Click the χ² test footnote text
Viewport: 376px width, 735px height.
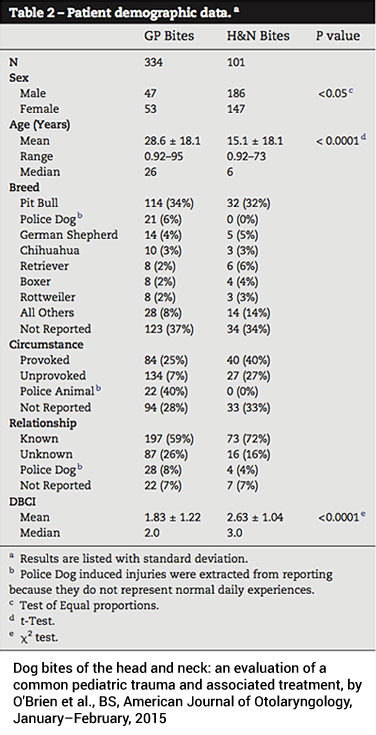40,637
